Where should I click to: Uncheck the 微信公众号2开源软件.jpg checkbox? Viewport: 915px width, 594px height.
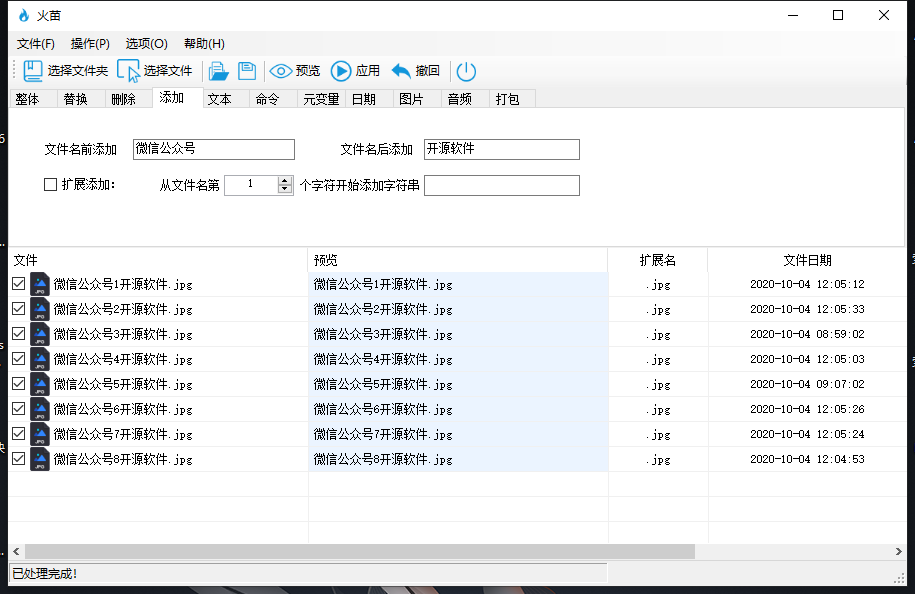(x=19, y=309)
